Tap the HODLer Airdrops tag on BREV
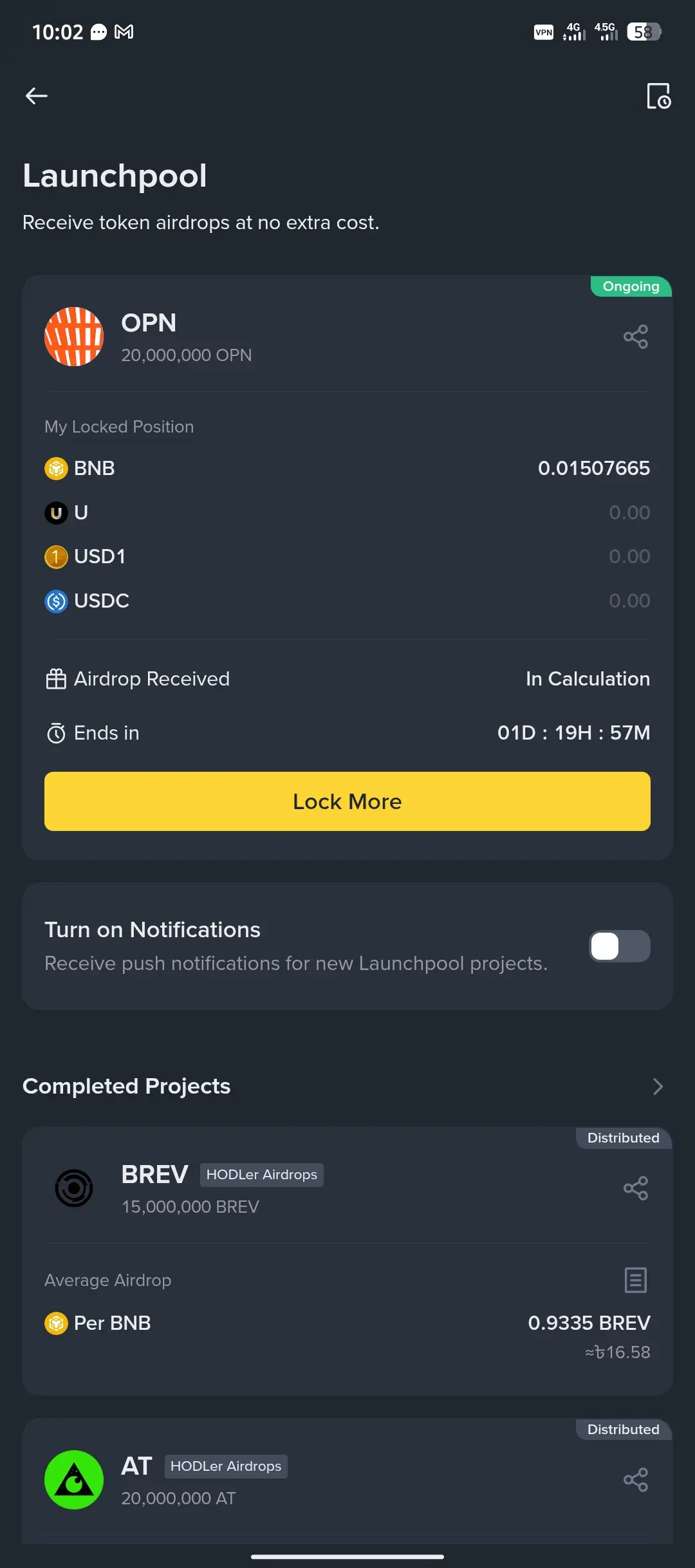Viewport: 695px width, 1568px height. click(262, 1175)
